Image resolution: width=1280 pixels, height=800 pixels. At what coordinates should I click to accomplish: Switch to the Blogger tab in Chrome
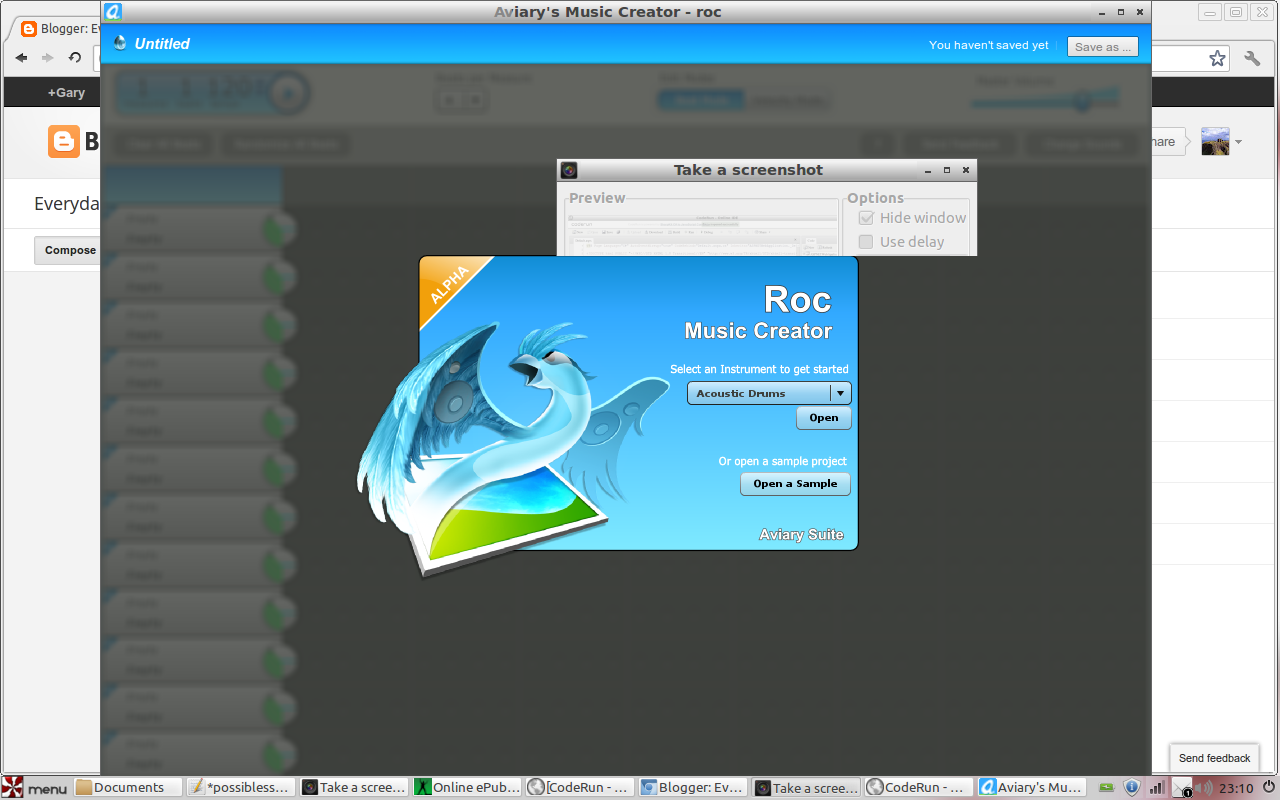[x=60, y=29]
